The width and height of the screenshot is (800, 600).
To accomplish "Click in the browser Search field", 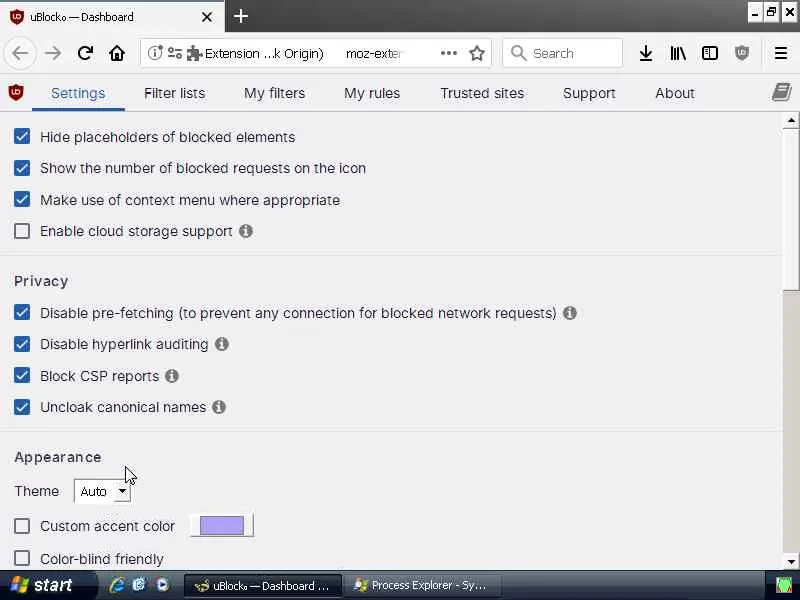I will (562, 53).
